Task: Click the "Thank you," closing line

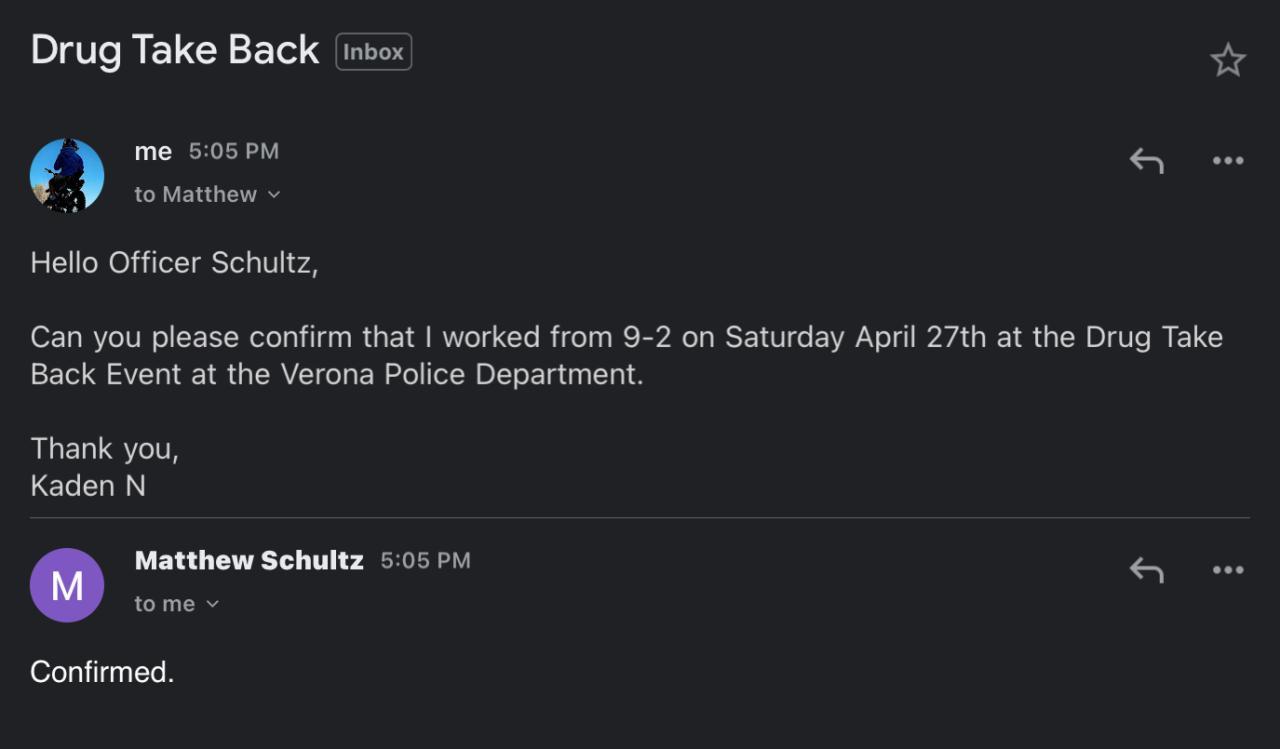Action: tap(104, 449)
